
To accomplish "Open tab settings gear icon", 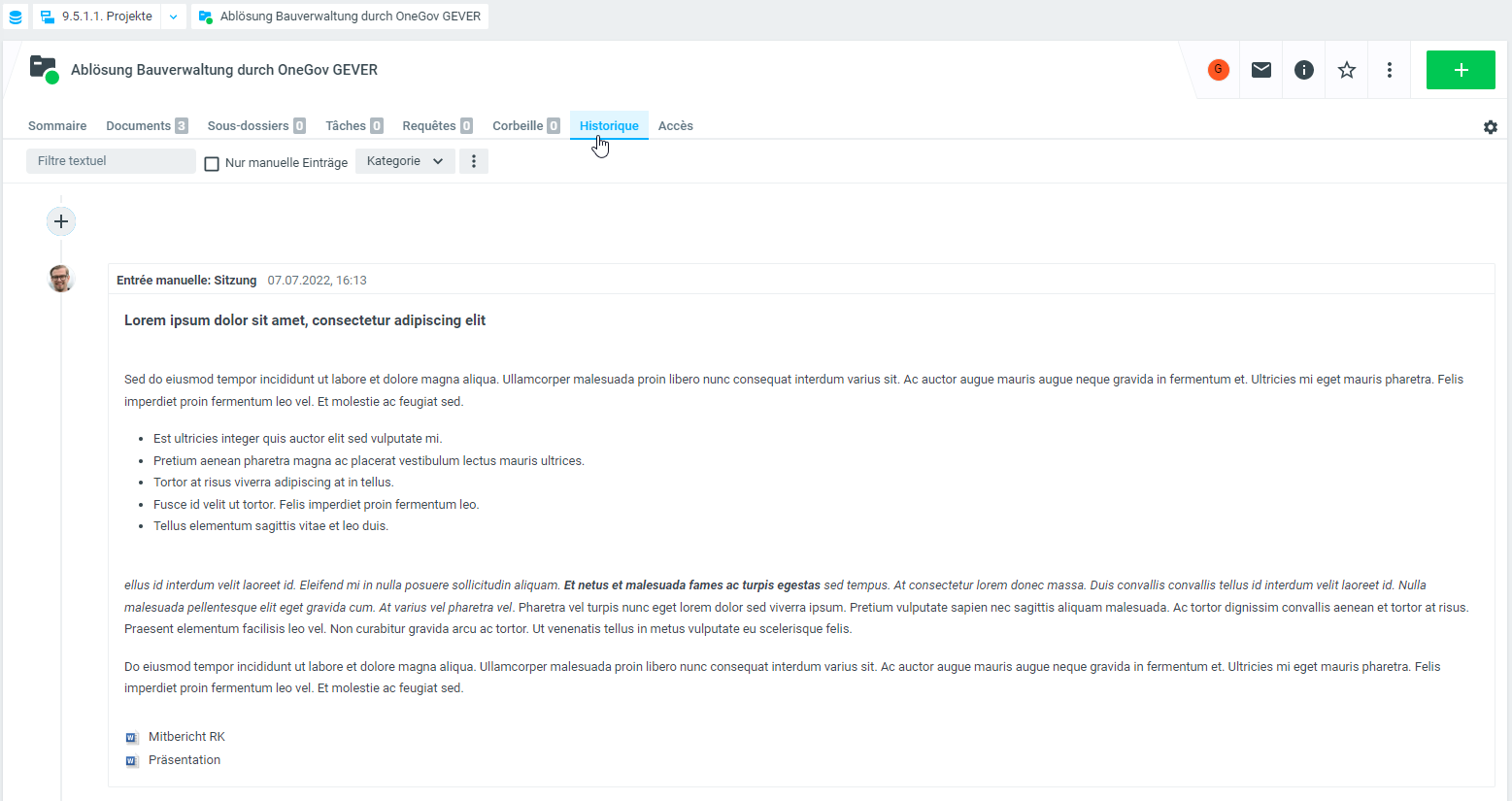I will pos(1490,127).
